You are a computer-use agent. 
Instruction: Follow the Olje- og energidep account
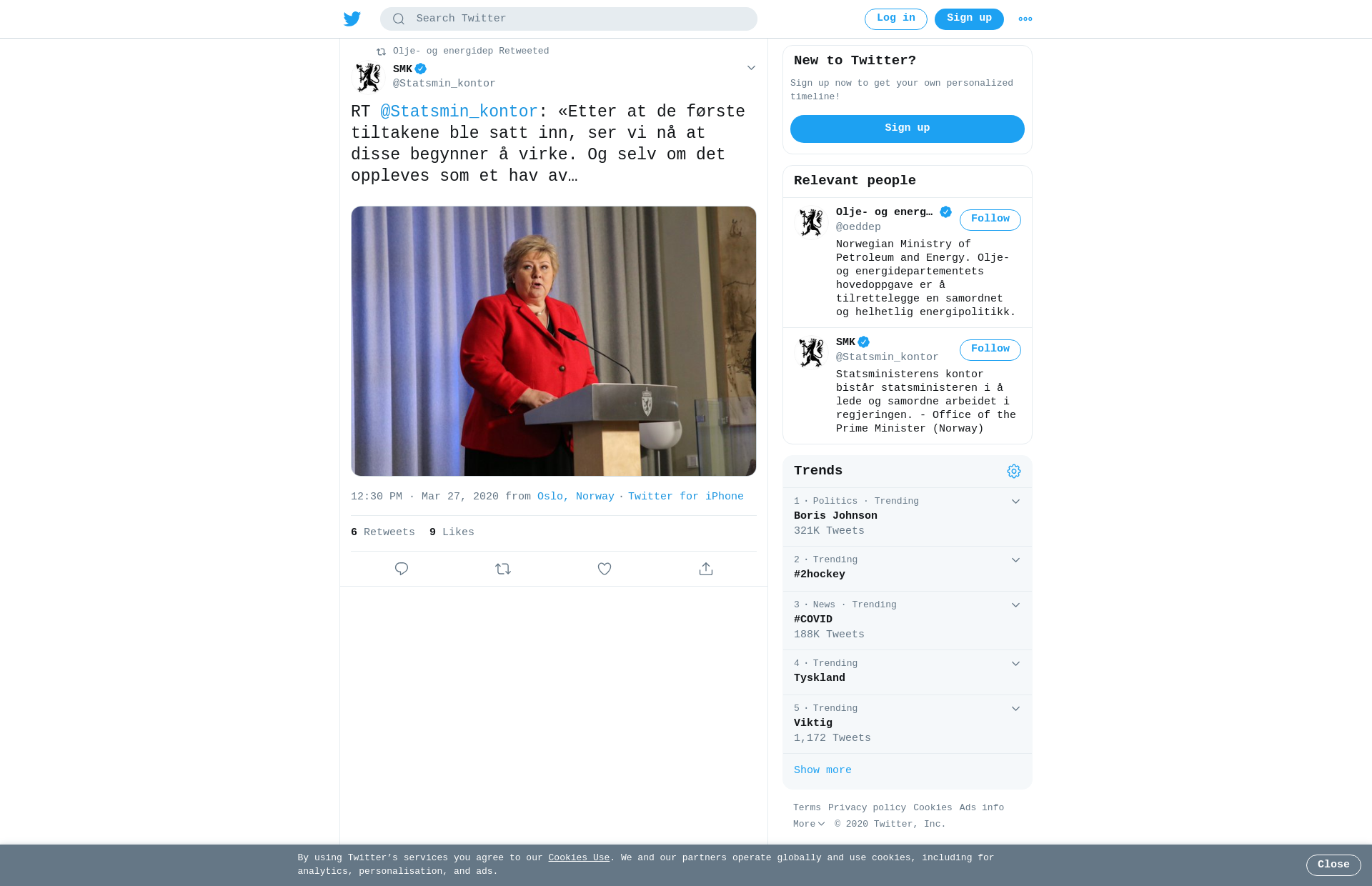coord(990,219)
